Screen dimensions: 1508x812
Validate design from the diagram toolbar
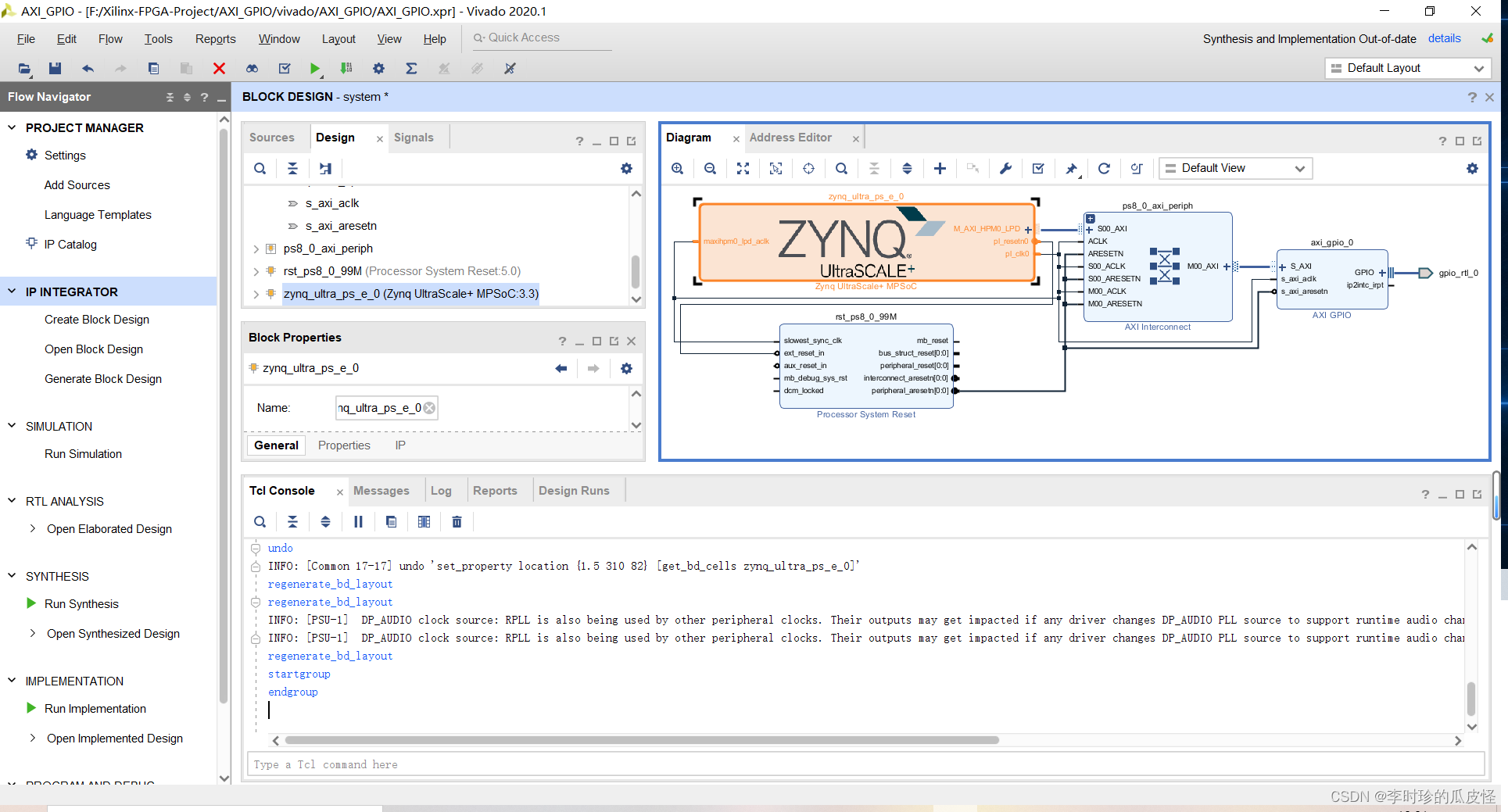coord(1038,169)
